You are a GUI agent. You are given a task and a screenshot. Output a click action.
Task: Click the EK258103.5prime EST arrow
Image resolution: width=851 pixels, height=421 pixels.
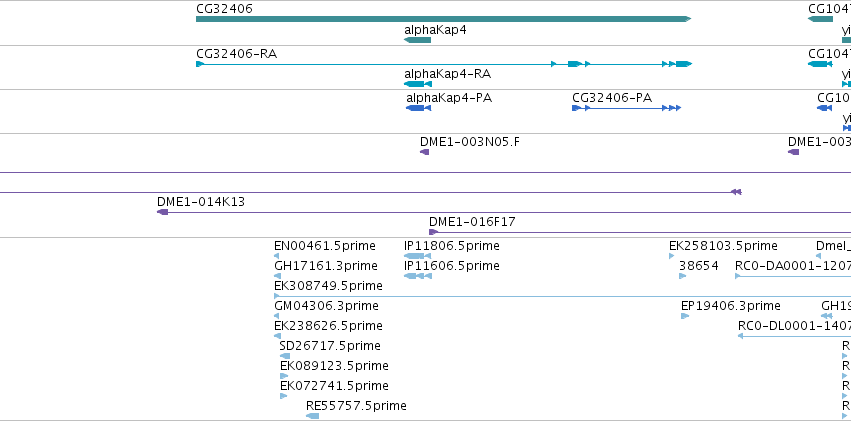point(672,256)
